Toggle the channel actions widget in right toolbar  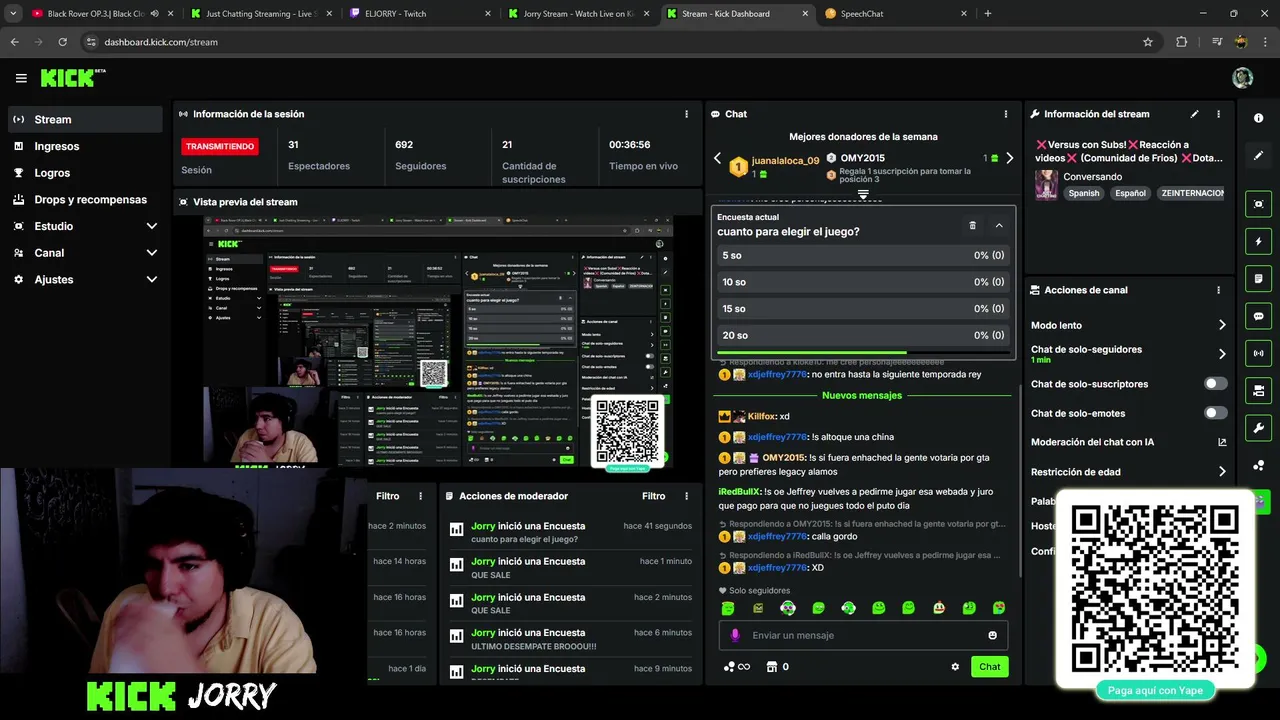tap(1258, 390)
